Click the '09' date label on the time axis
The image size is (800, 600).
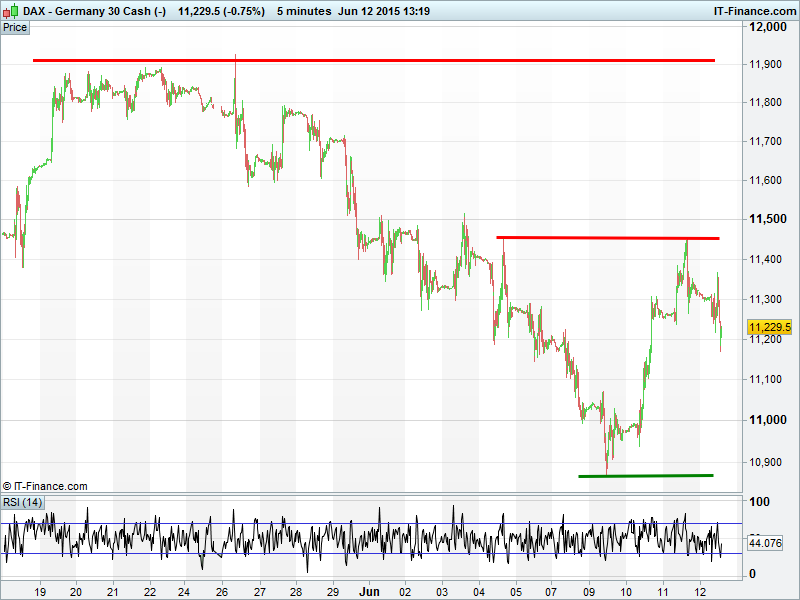coord(589,592)
